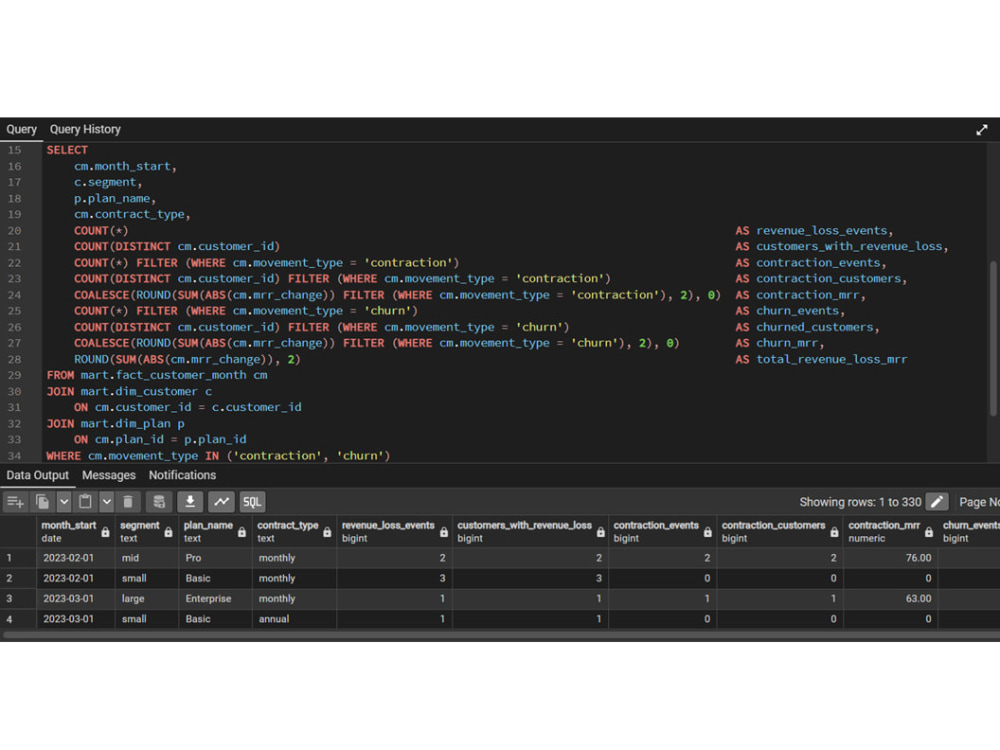Screen dimensions: 1000x750
Task: Click the '76.00' contraction_mrr cell
Action: click(x=890, y=558)
